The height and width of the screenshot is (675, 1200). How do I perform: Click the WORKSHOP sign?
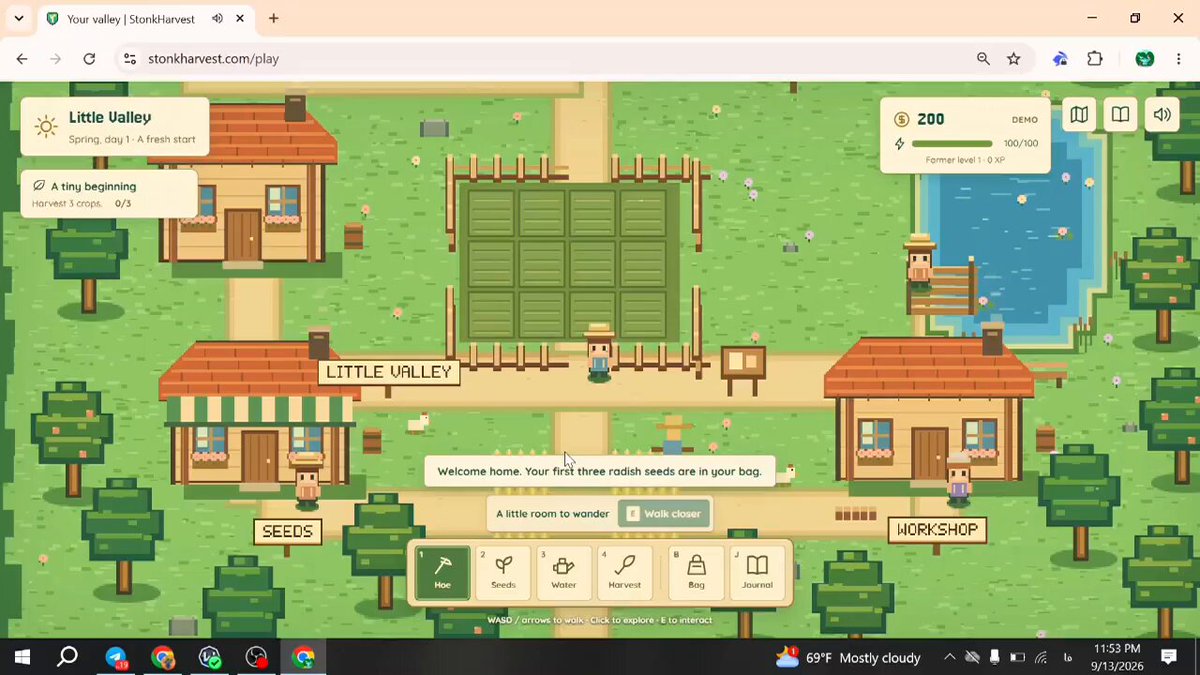(x=937, y=529)
